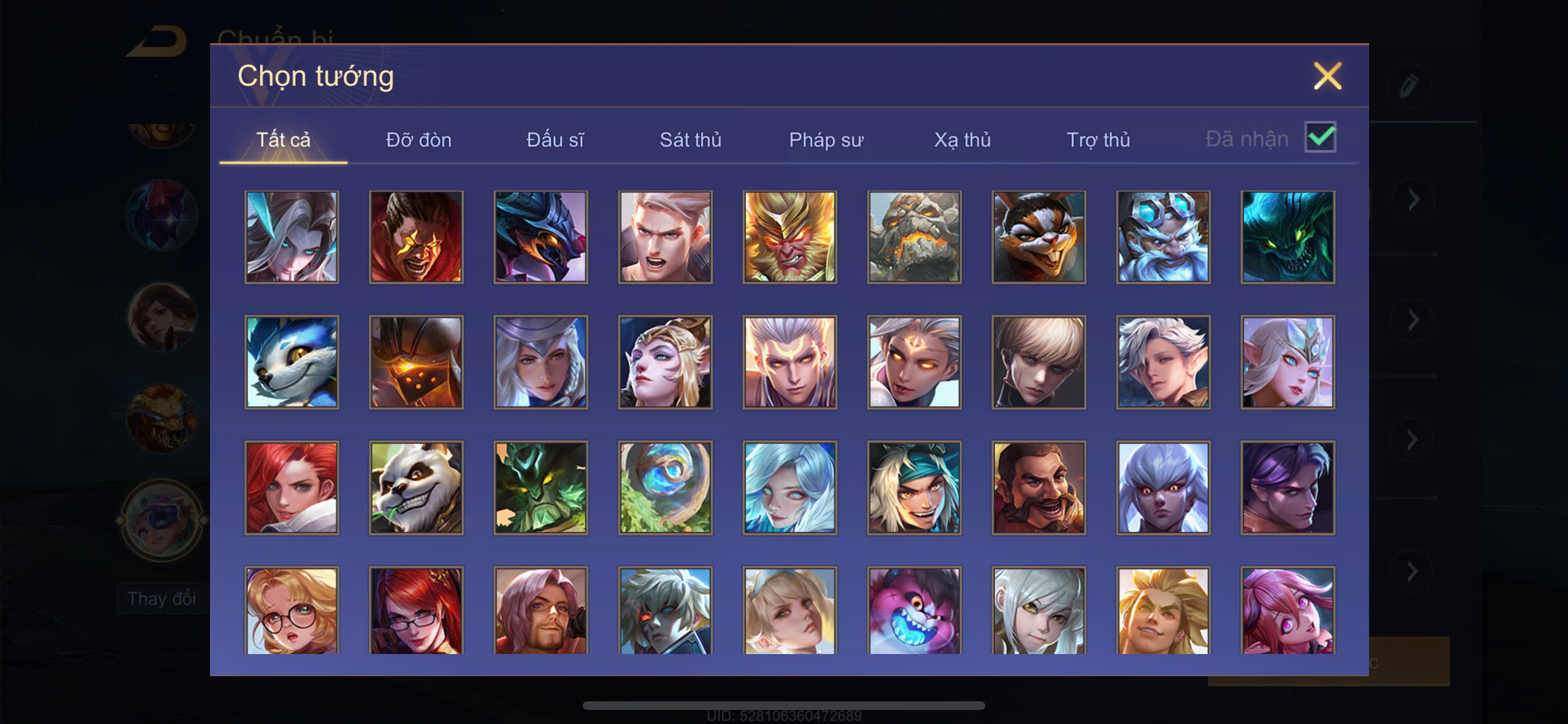The width and height of the screenshot is (1568, 724).
Task: Pick the white-bearded goggles dwarf hero
Action: point(1163,237)
